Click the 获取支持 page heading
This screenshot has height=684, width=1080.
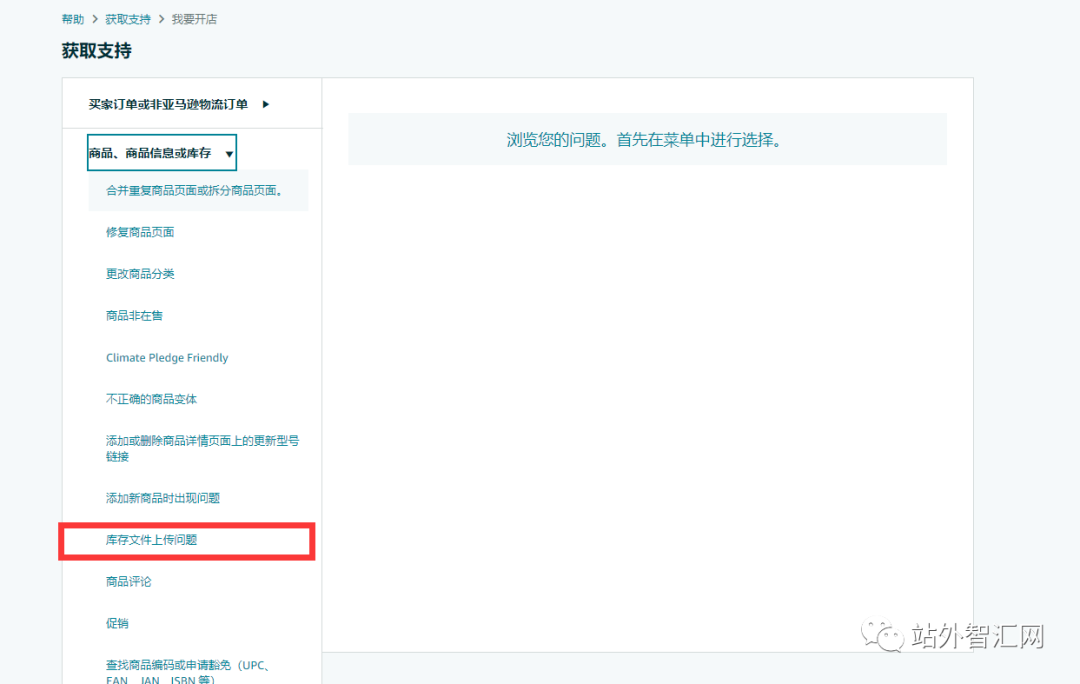pos(96,51)
